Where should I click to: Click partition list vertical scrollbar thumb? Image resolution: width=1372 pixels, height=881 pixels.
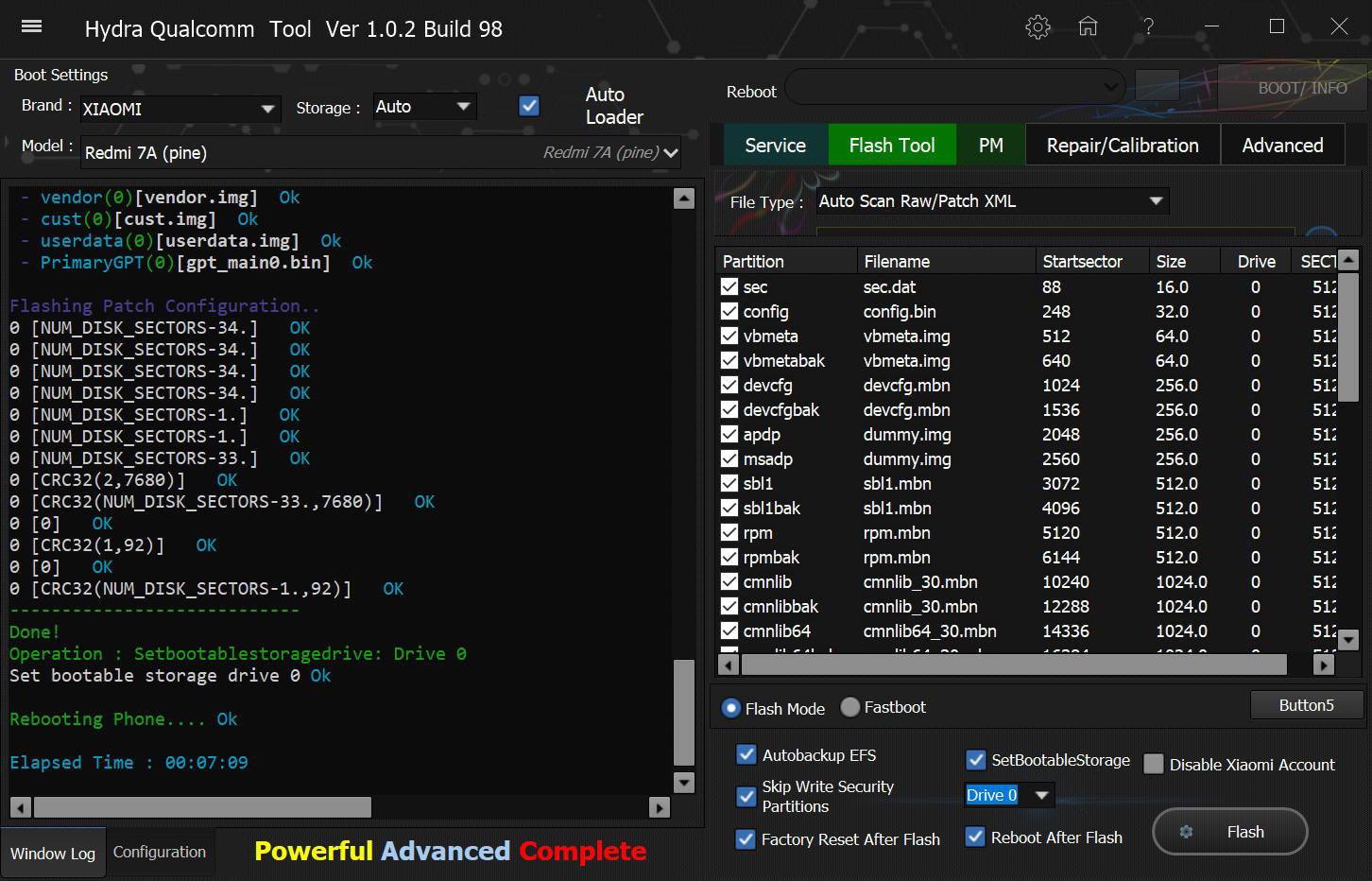[1348, 337]
